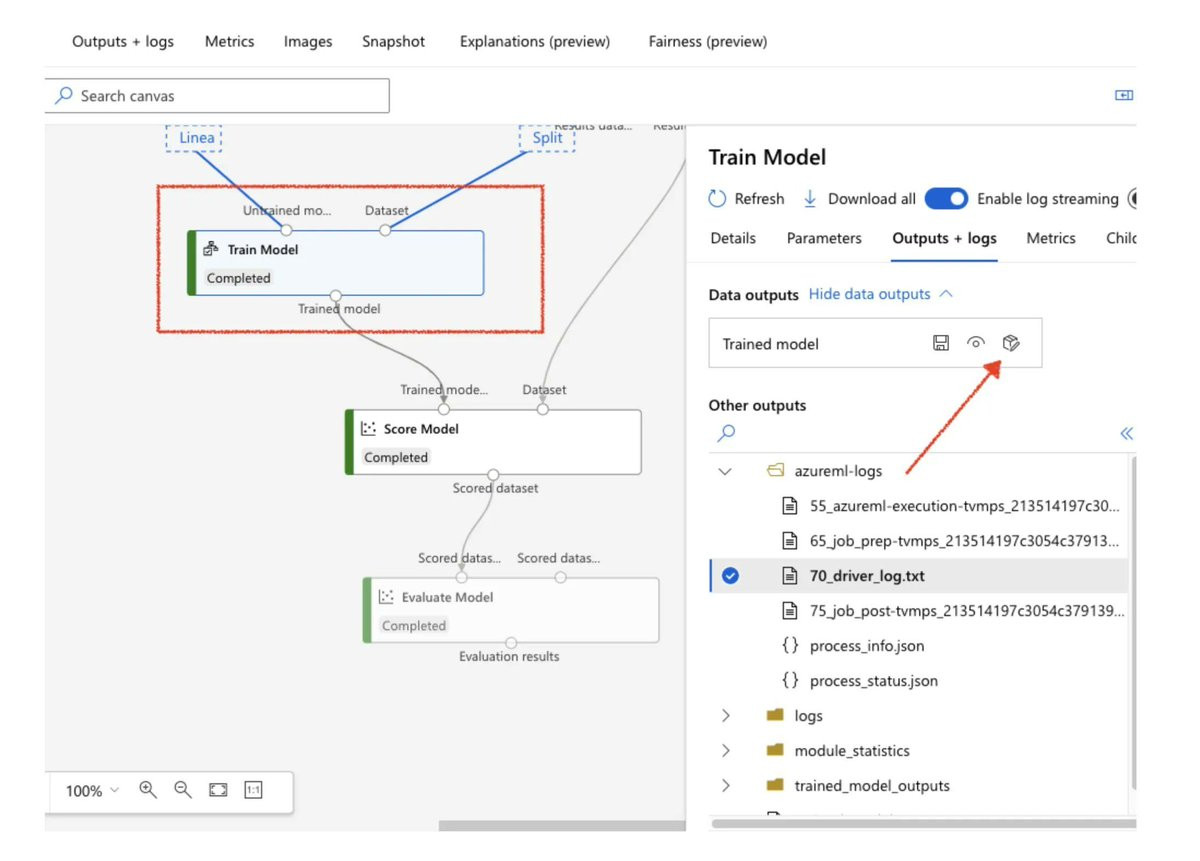Image resolution: width=1200 pixels, height=861 pixels.
Task: Click the azureml-logs folder name
Action: [x=838, y=471]
